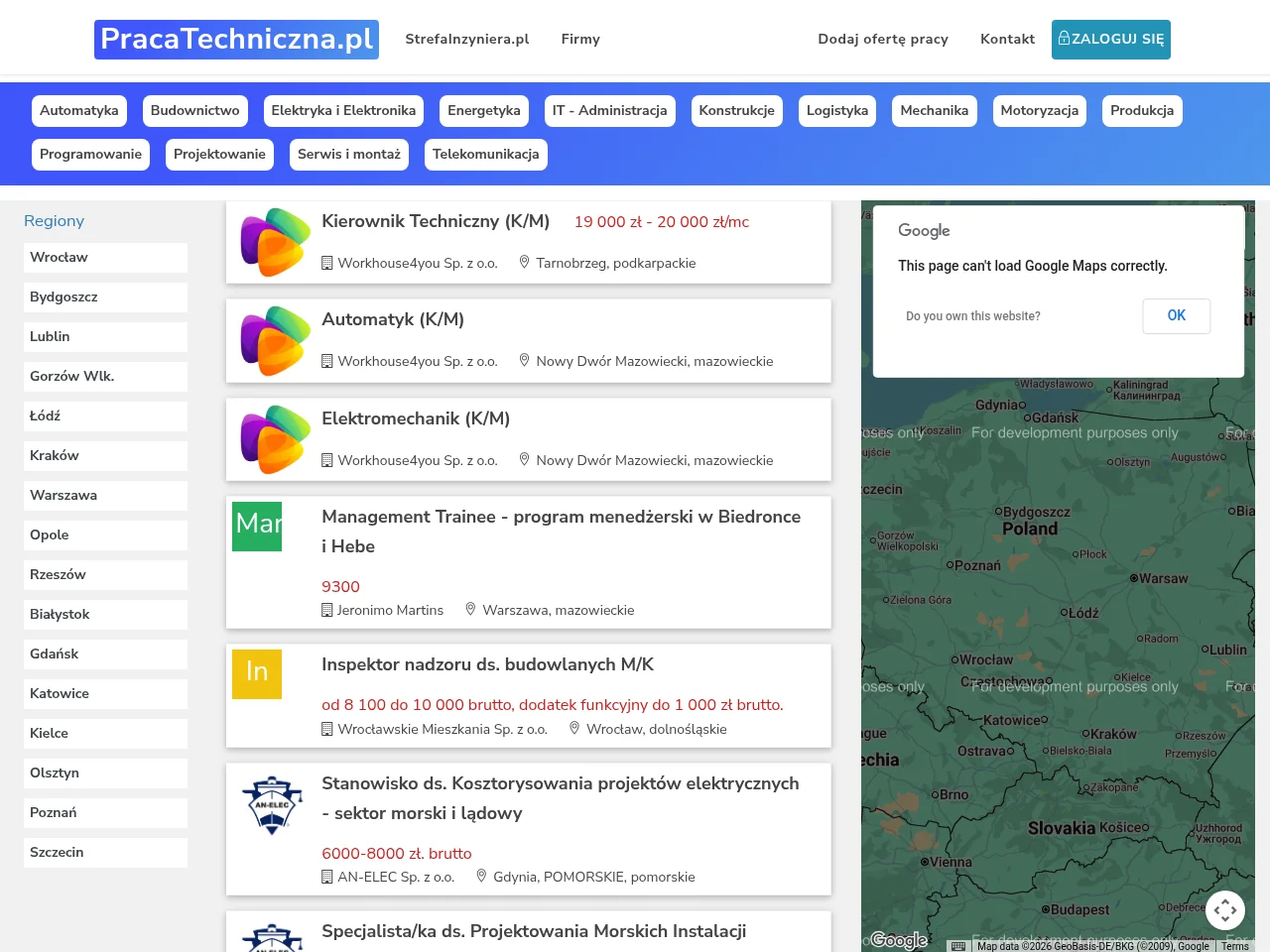This screenshot has width=1270, height=952.
Task: Click the building icon next to Jeronimo Martins
Action: pyautogui.click(x=326, y=610)
